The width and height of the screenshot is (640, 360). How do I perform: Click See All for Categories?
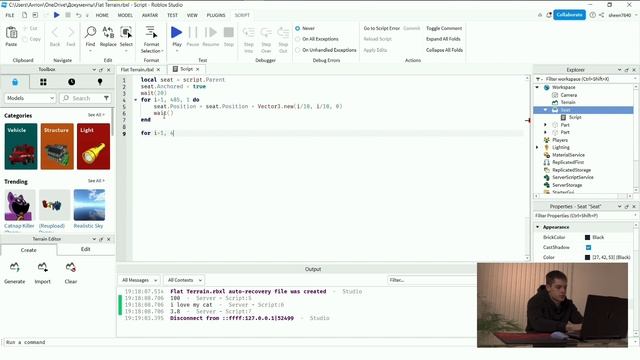(96, 115)
